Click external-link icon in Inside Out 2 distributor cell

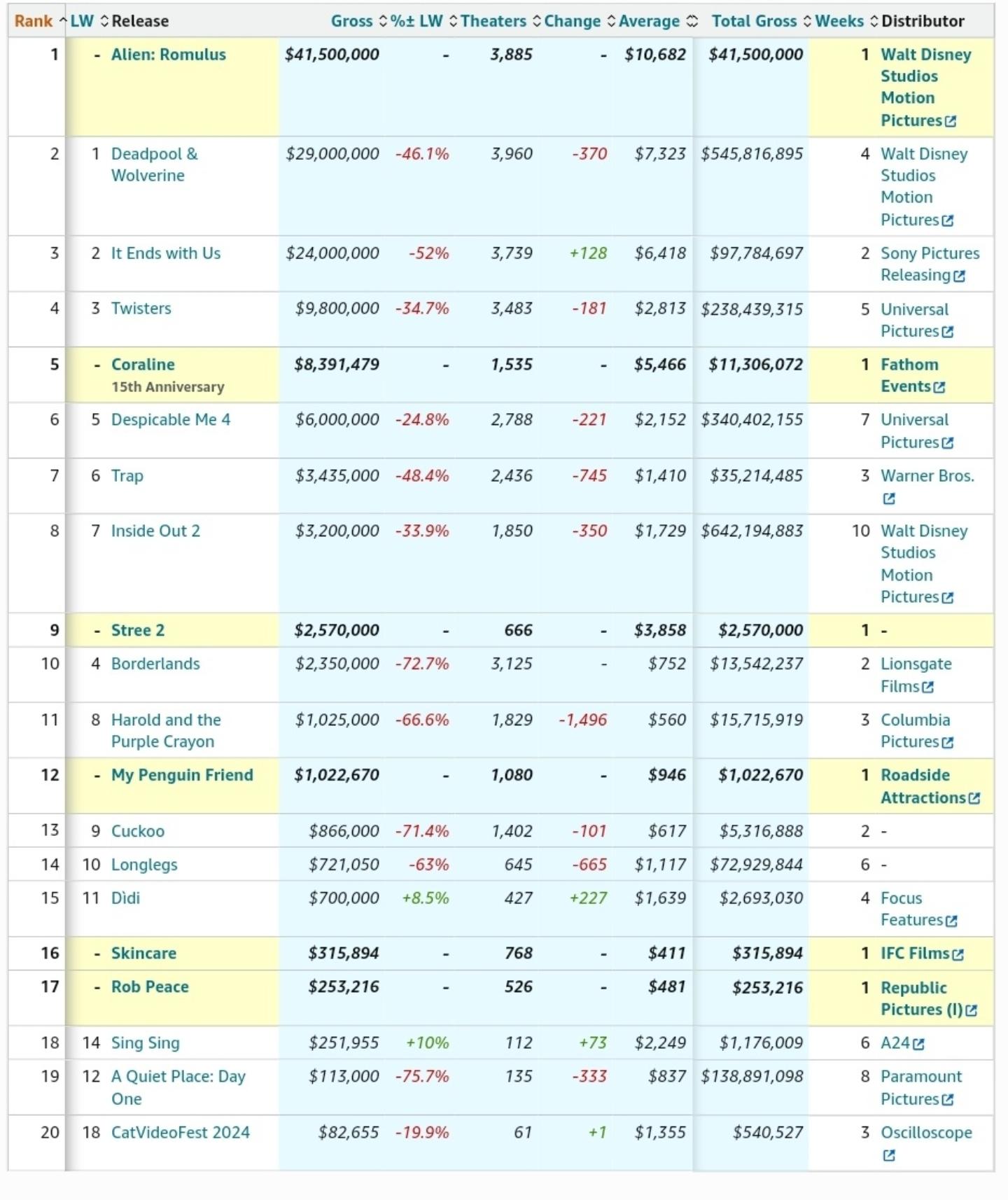948,599
